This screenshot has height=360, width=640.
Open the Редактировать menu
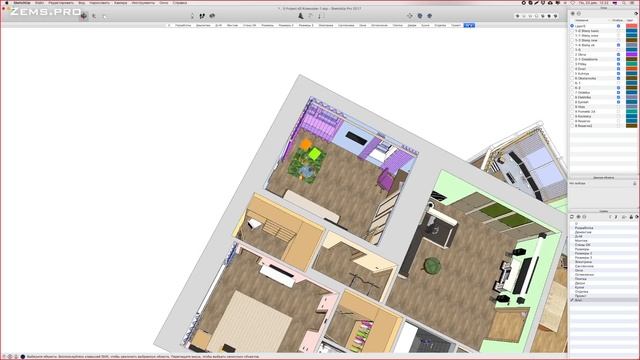(x=61, y=2)
